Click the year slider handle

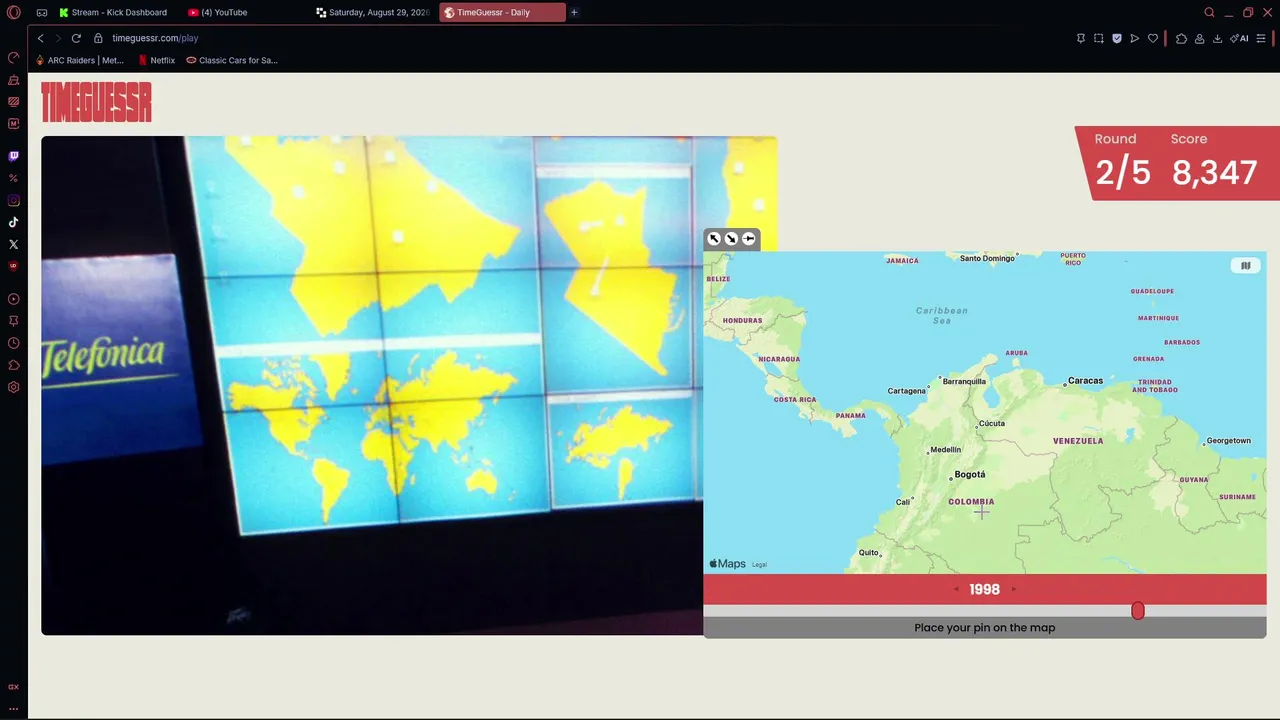click(x=1138, y=610)
